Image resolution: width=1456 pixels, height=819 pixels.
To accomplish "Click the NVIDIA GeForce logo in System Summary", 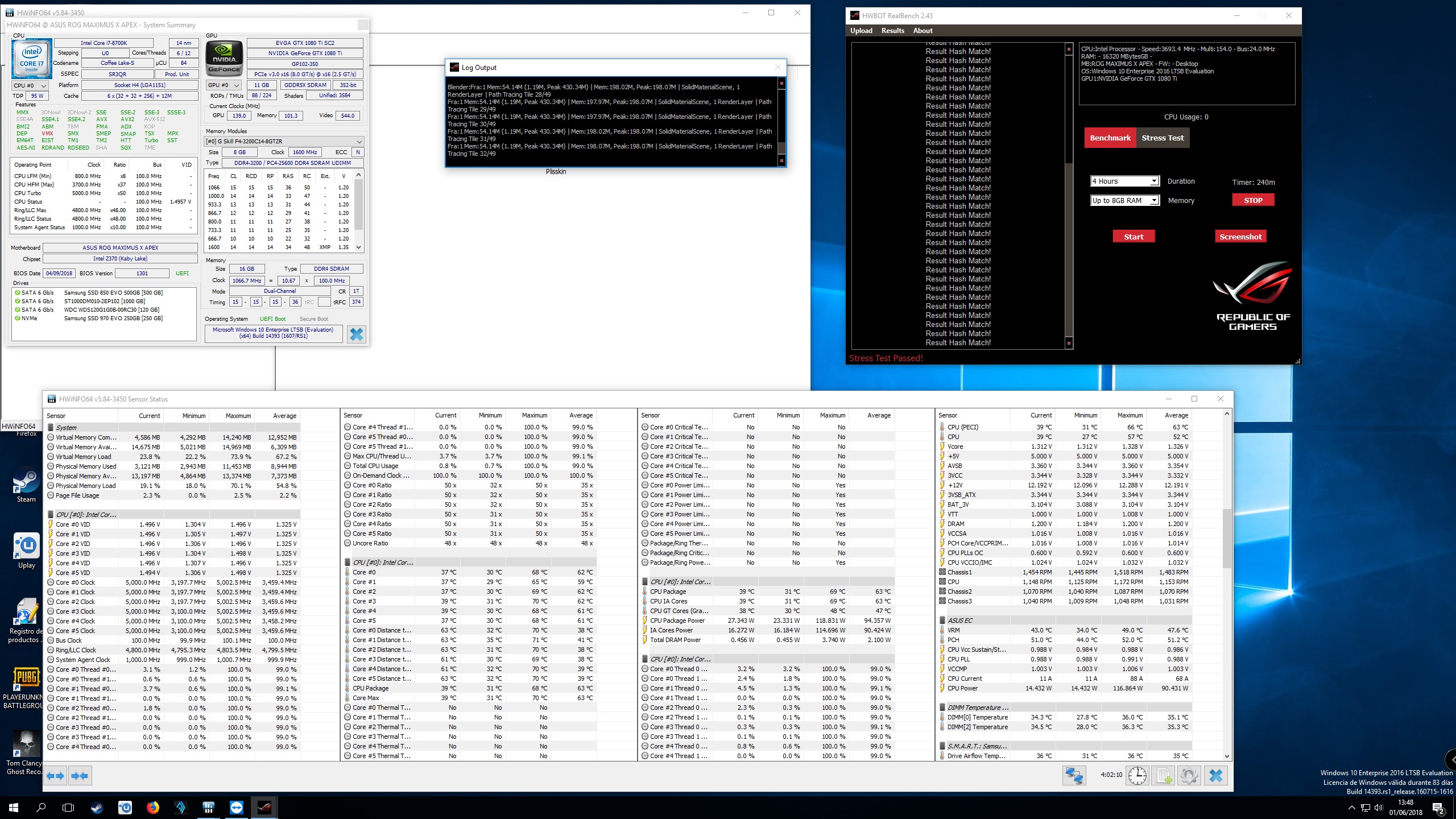I will coord(224,59).
